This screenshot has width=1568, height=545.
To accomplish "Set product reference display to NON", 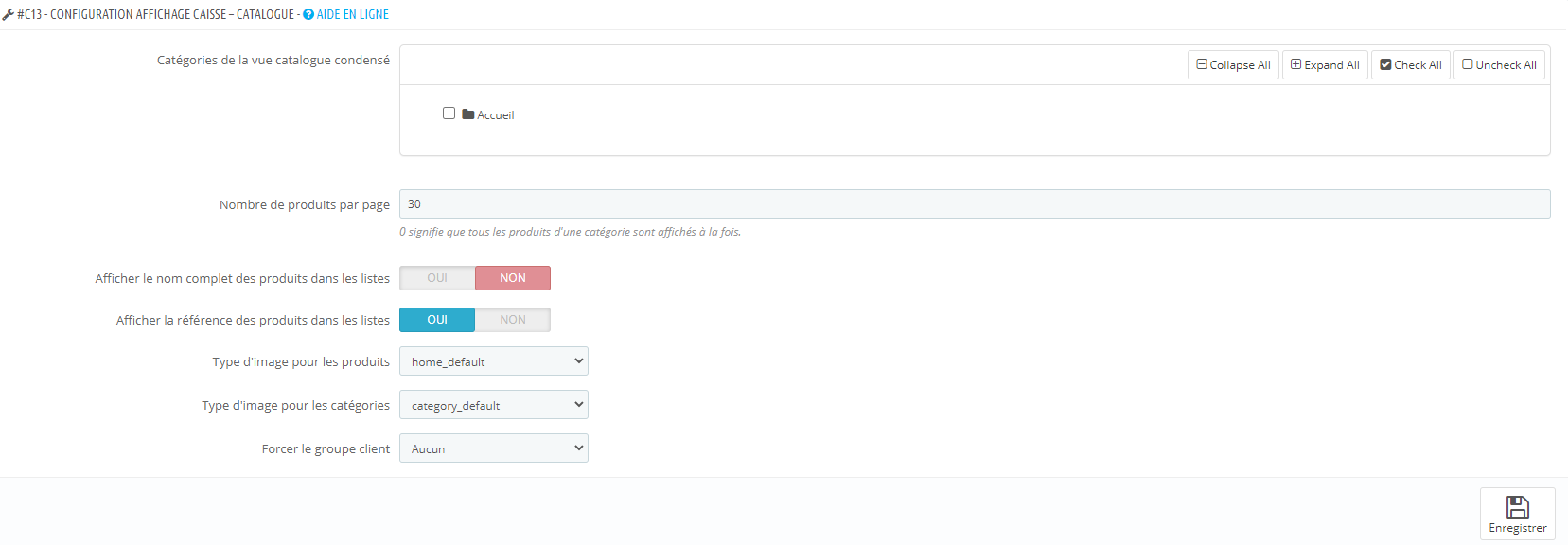I will 513,320.
